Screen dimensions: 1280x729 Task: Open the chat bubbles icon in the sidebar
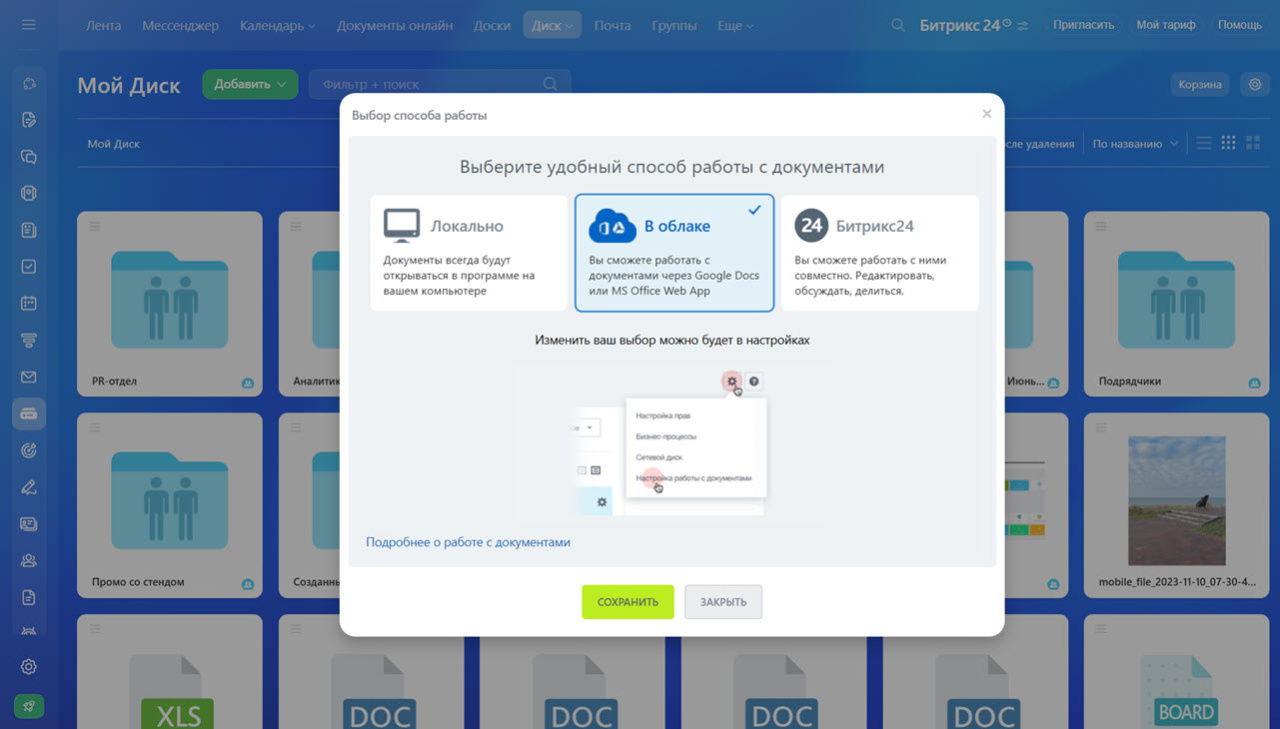pyautogui.click(x=28, y=157)
